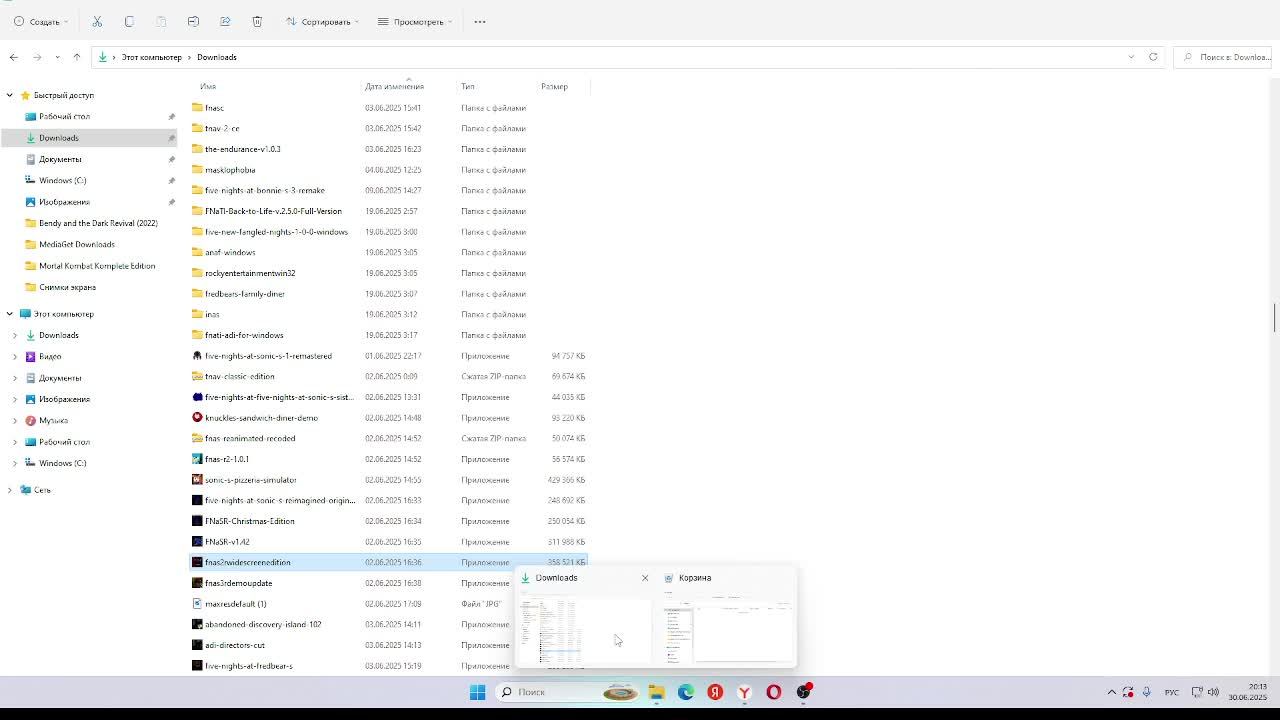Select Downloads window thumbnail preview

pos(584,631)
